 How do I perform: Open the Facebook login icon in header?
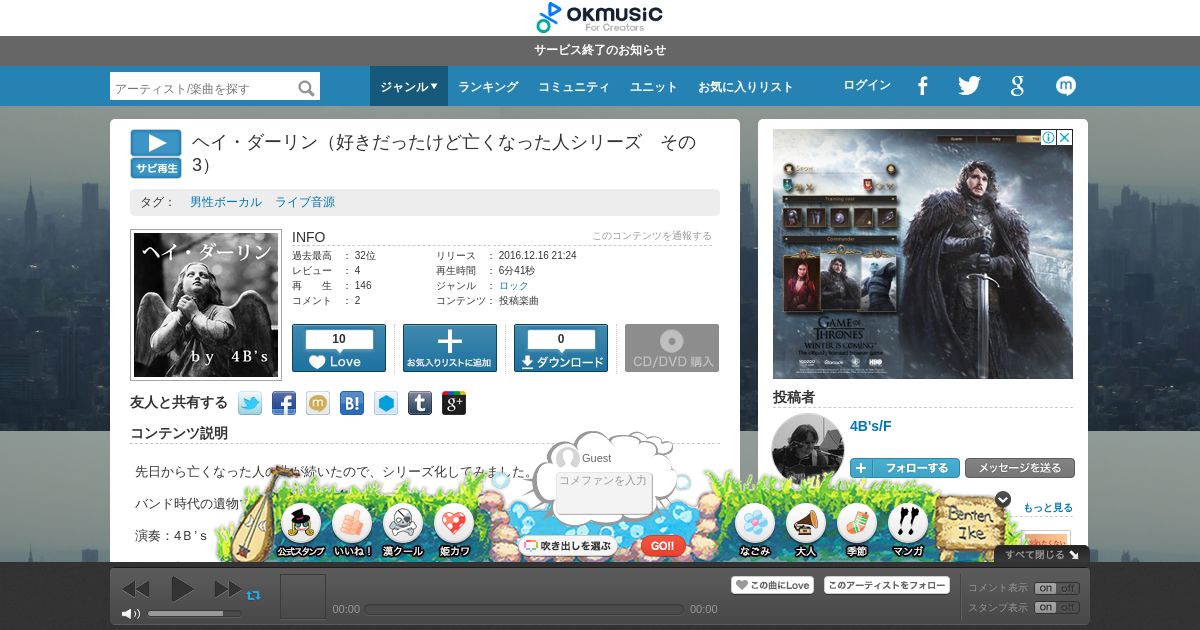pyautogui.click(x=922, y=86)
